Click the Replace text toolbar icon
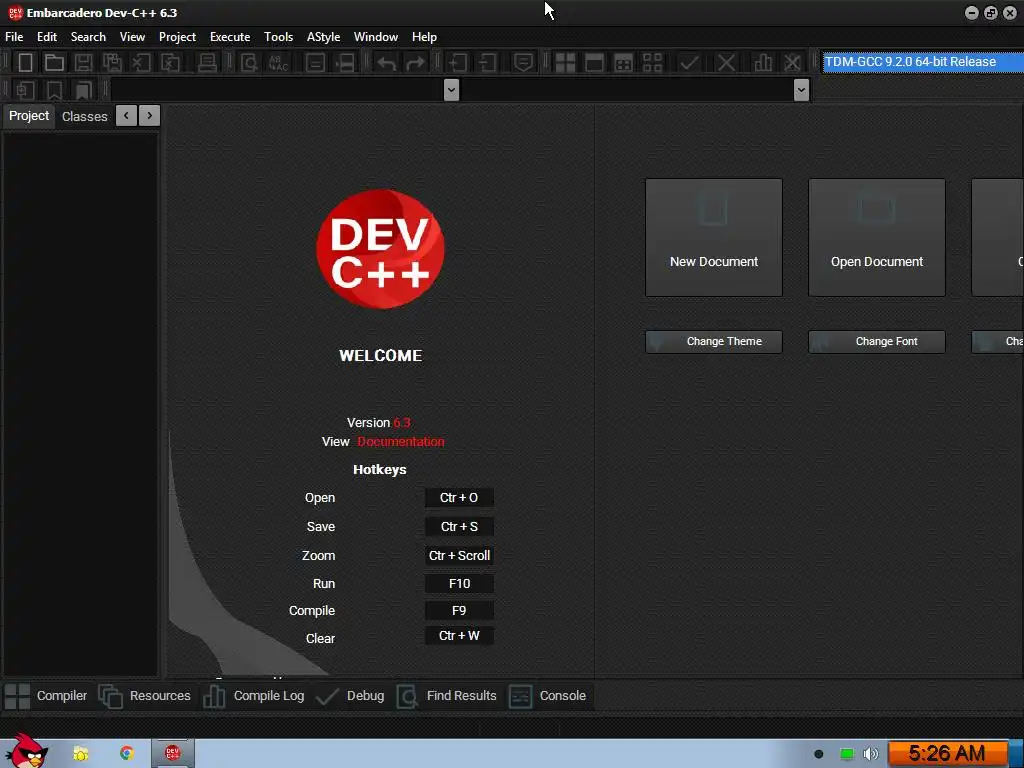This screenshot has width=1024, height=768. (x=279, y=63)
